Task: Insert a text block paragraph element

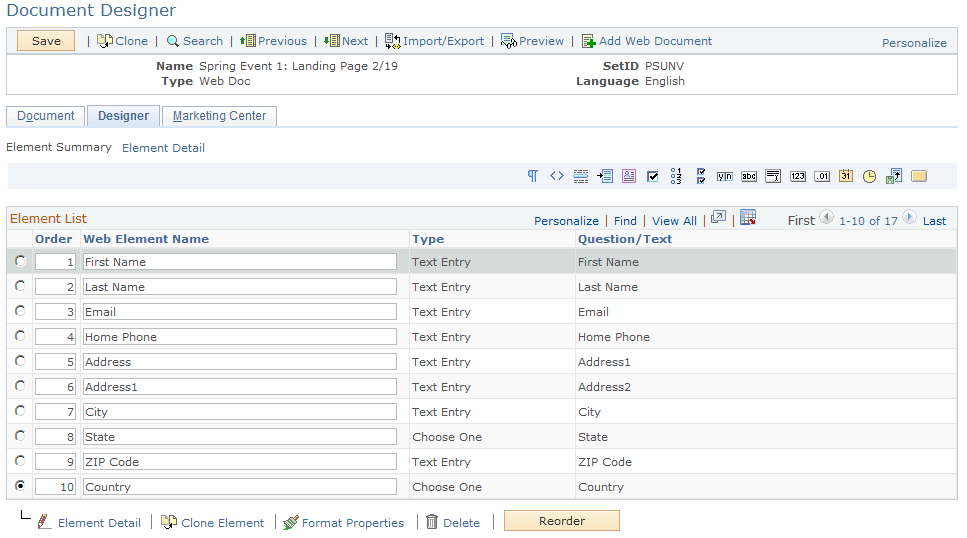Action: click(x=532, y=176)
